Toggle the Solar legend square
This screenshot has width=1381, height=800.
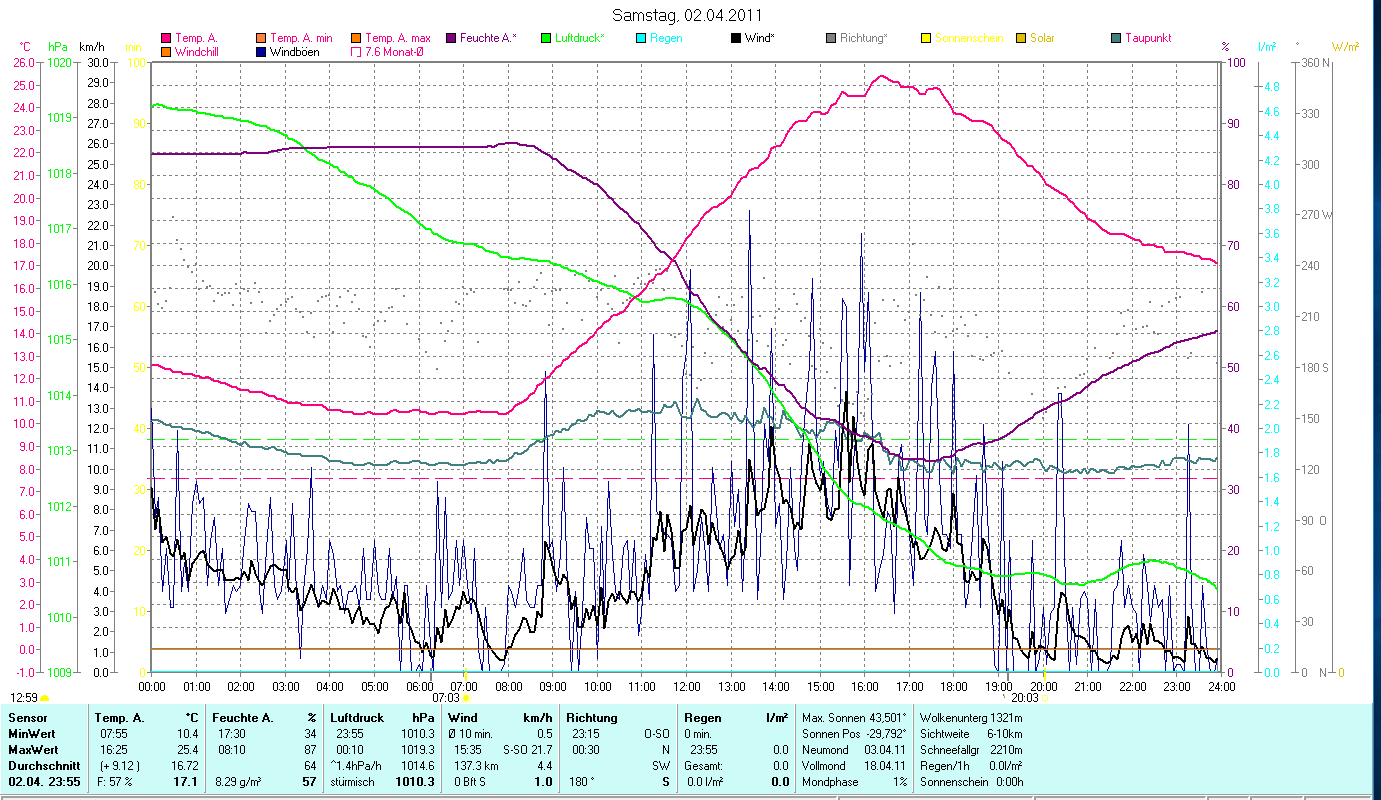click(1021, 38)
